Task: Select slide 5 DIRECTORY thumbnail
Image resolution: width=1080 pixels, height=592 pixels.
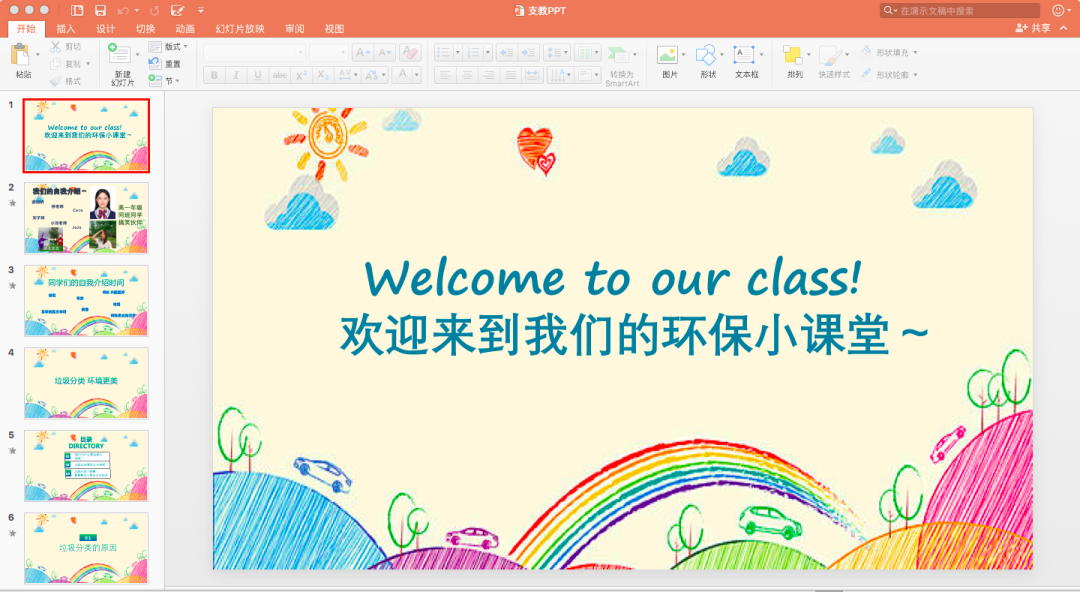Action: (86, 466)
